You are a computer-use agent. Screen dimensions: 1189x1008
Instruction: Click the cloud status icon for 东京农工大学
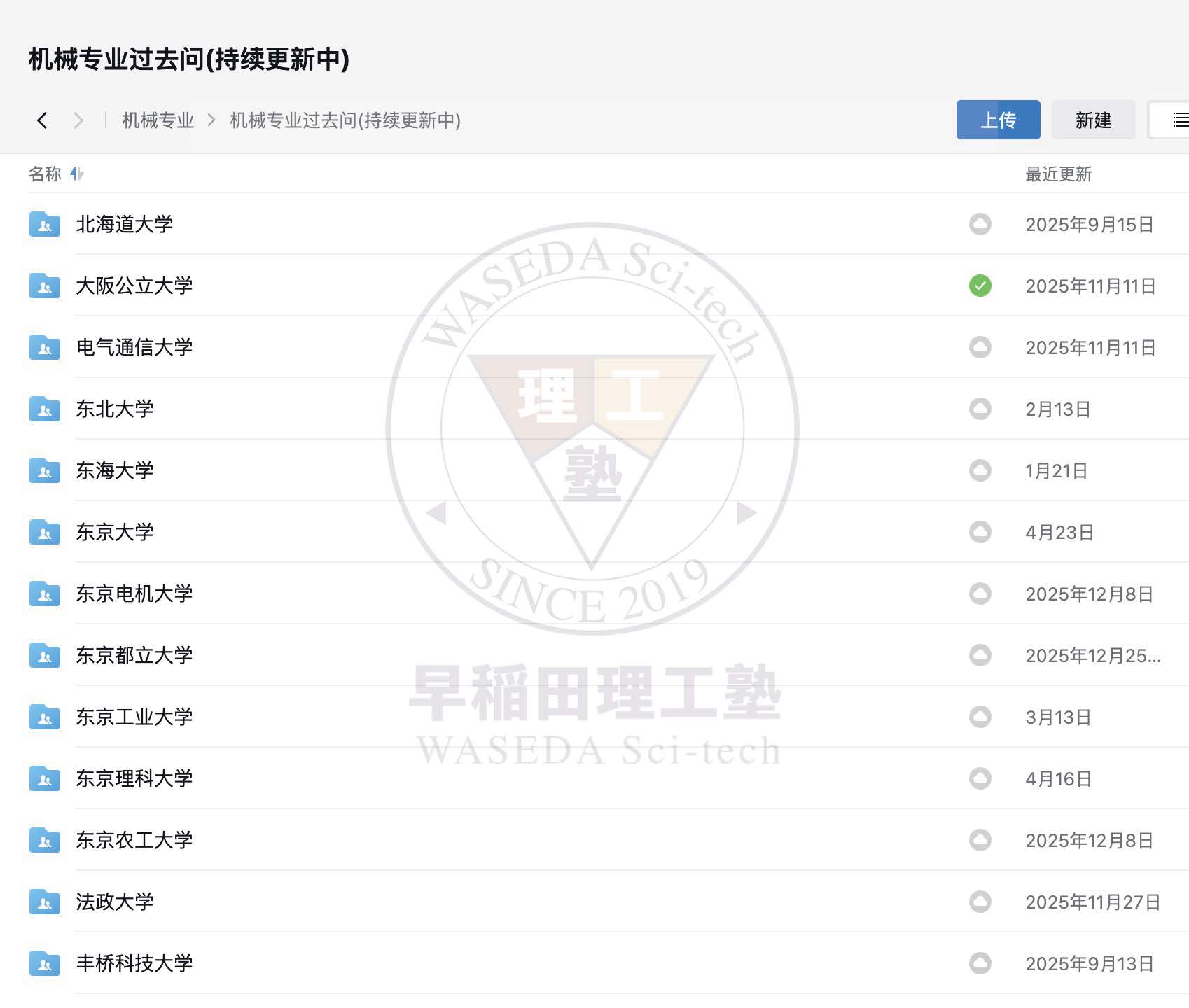coord(980,840)
